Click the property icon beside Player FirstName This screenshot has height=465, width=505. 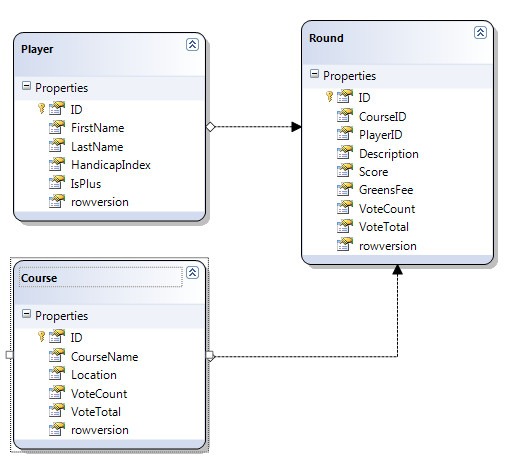point(57,127)
